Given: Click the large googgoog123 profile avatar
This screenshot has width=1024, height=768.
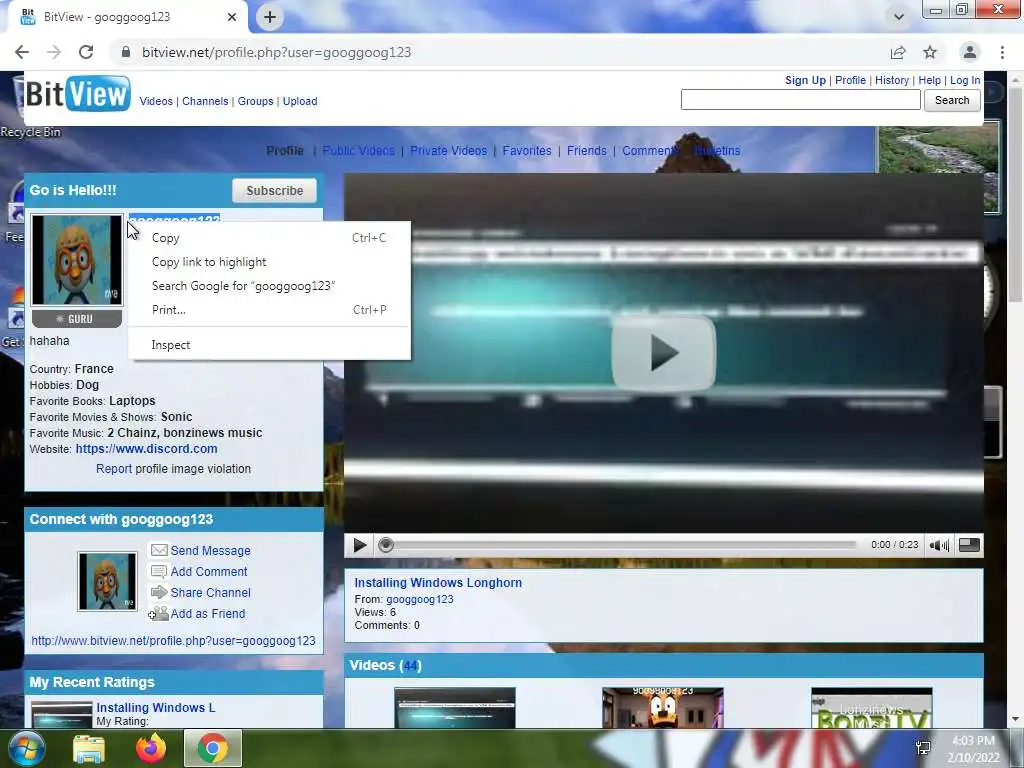Looking at the screenshot, I should coord(77,260).
